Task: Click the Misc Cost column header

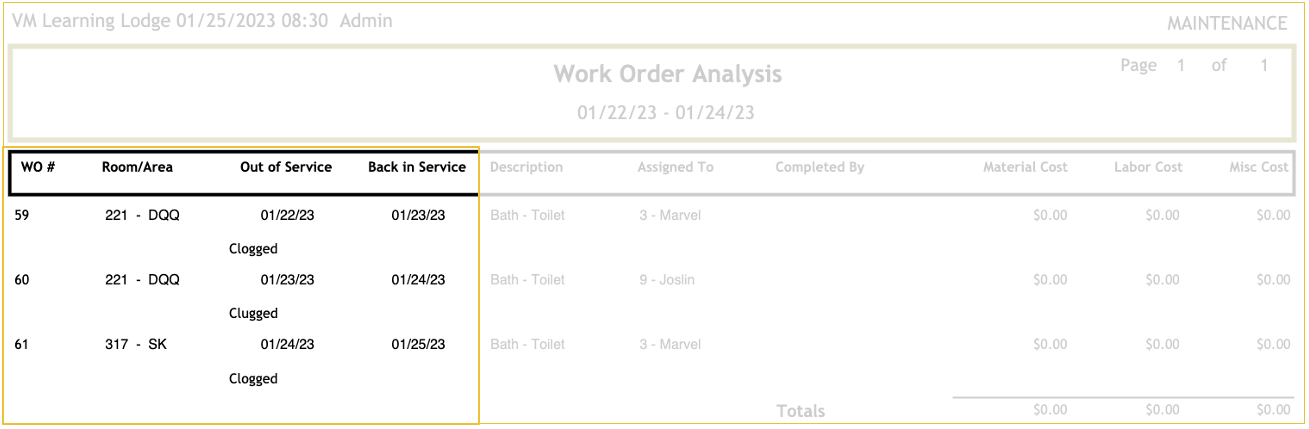Action: click(1259, 167)
